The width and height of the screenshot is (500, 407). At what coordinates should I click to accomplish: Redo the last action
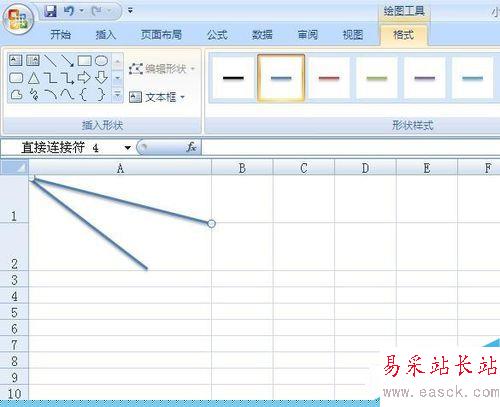coord(97,11)
